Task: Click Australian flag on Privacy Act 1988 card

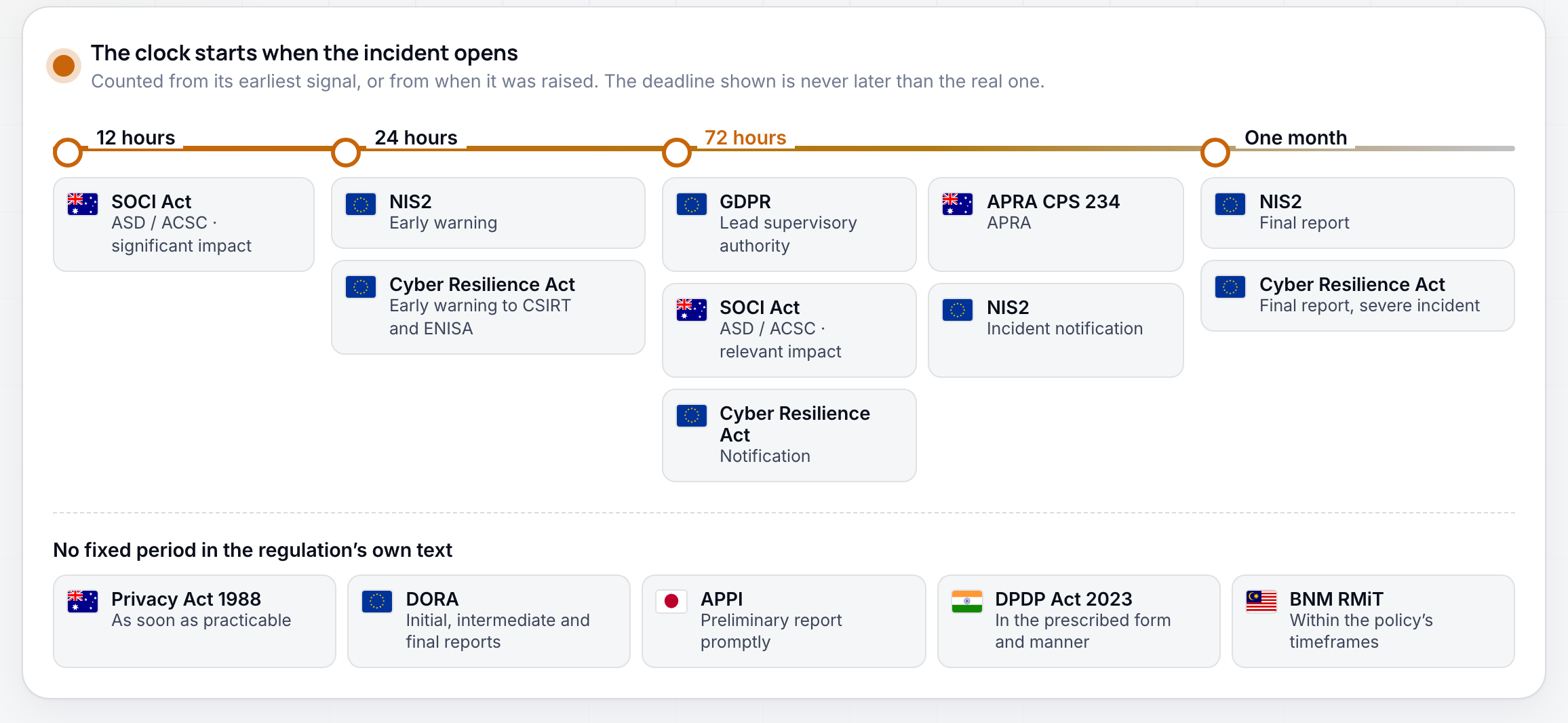Action: tap(83, 601)
